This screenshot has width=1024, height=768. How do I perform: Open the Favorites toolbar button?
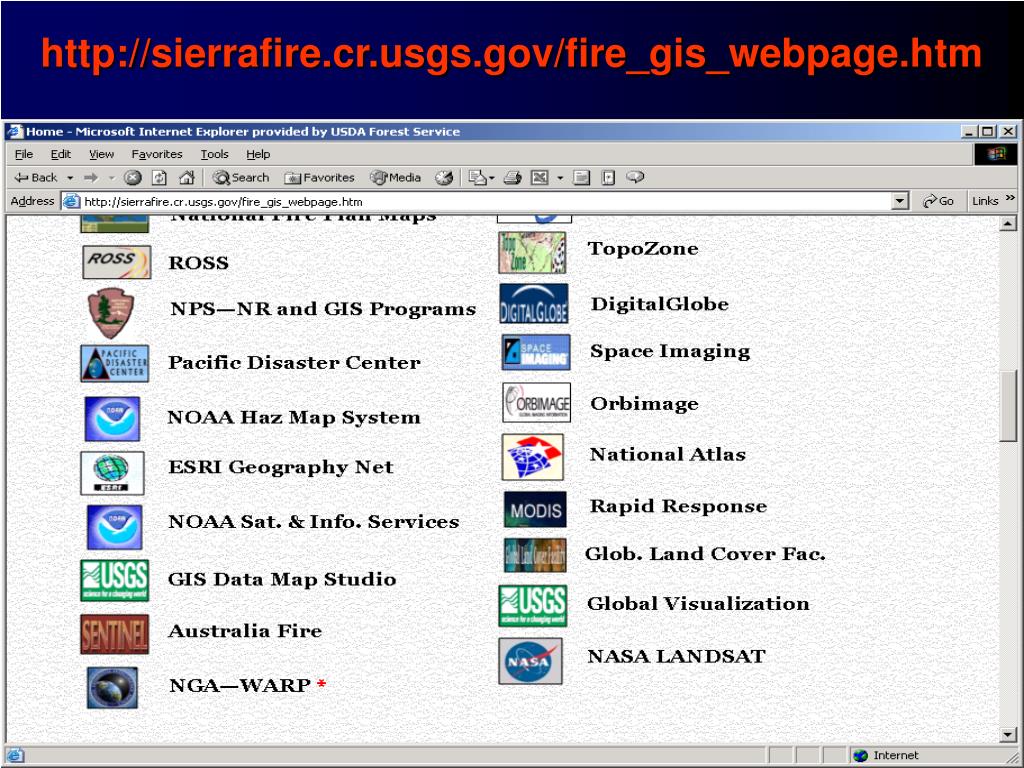point(319,178)
